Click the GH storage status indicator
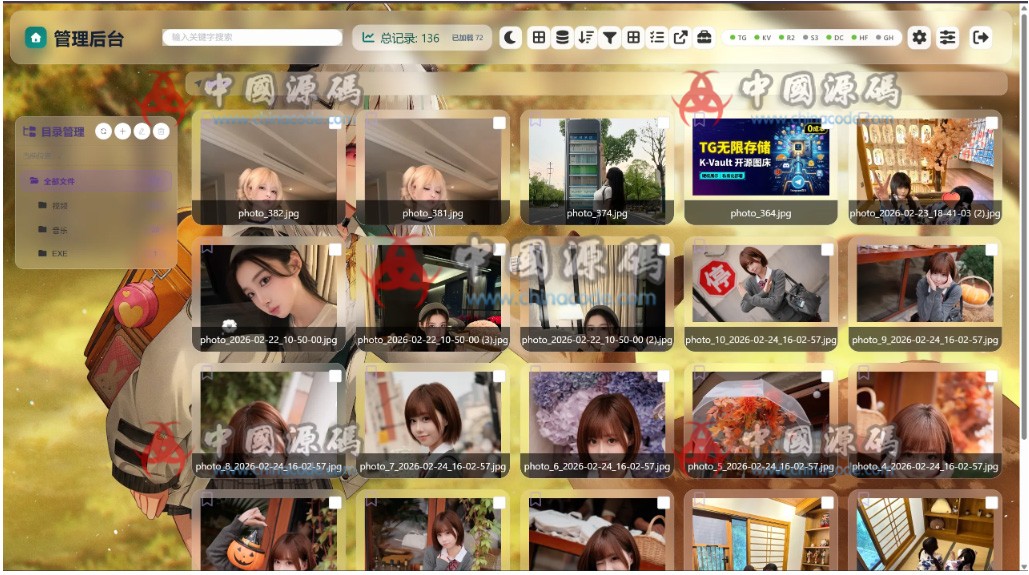 tap(885, 37)
